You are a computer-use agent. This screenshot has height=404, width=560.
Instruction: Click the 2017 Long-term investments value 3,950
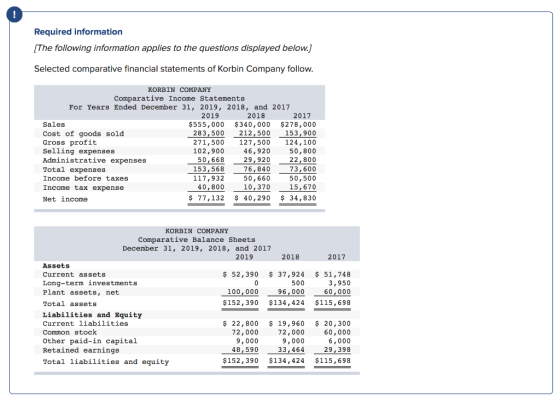tap(340, 283)
